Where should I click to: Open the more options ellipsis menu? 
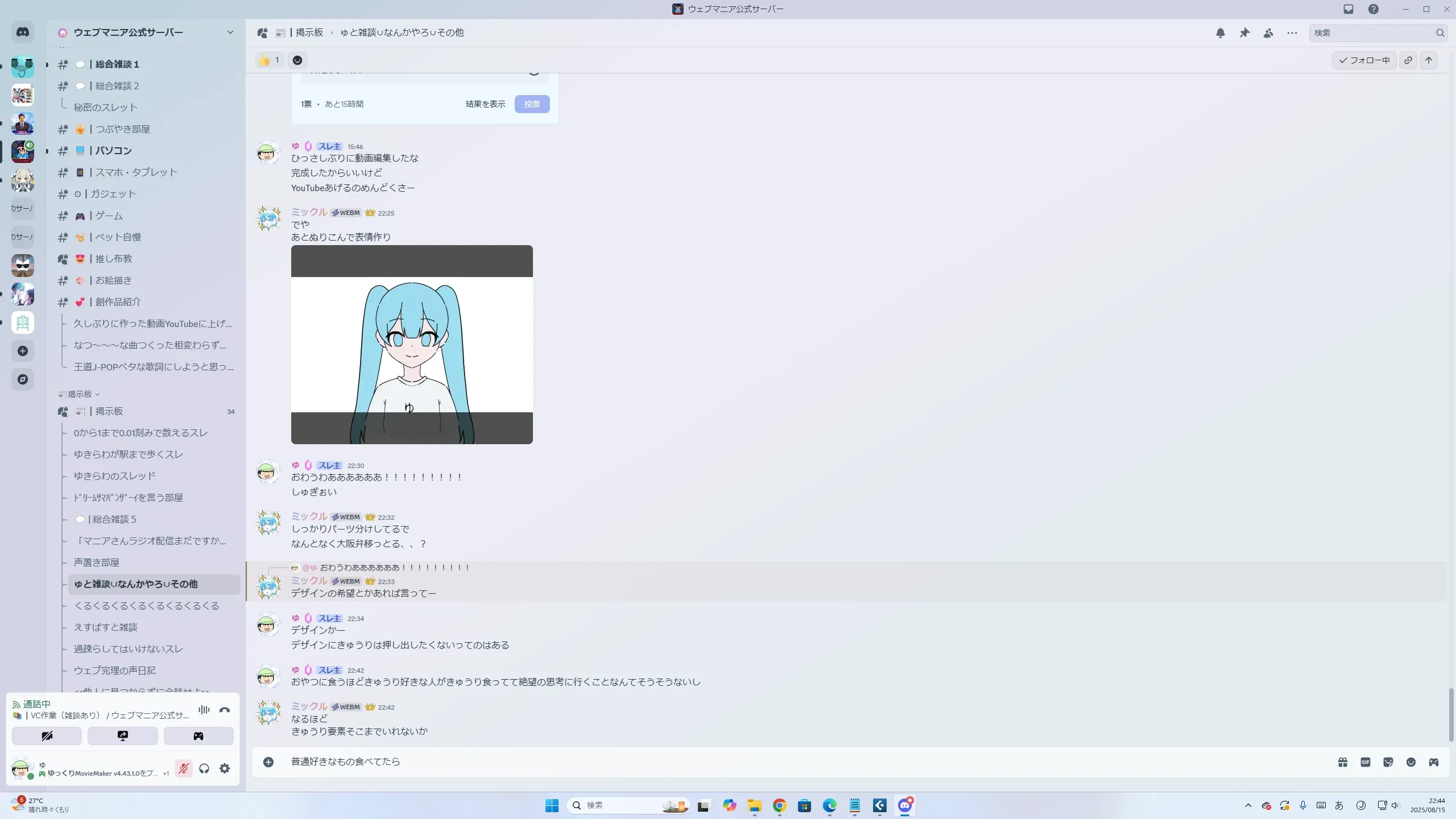1292,33
